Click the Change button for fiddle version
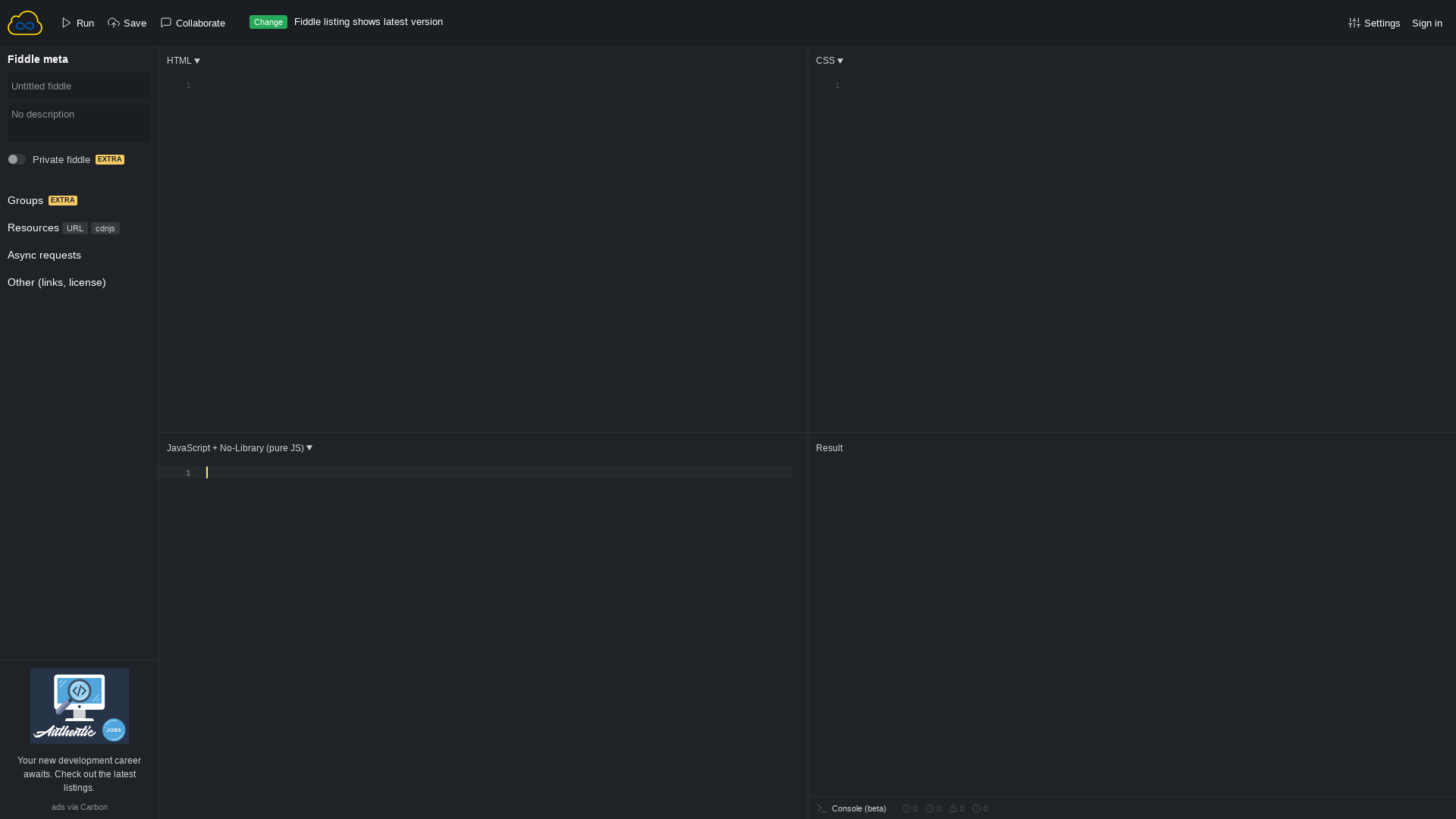 click(268, 22)
